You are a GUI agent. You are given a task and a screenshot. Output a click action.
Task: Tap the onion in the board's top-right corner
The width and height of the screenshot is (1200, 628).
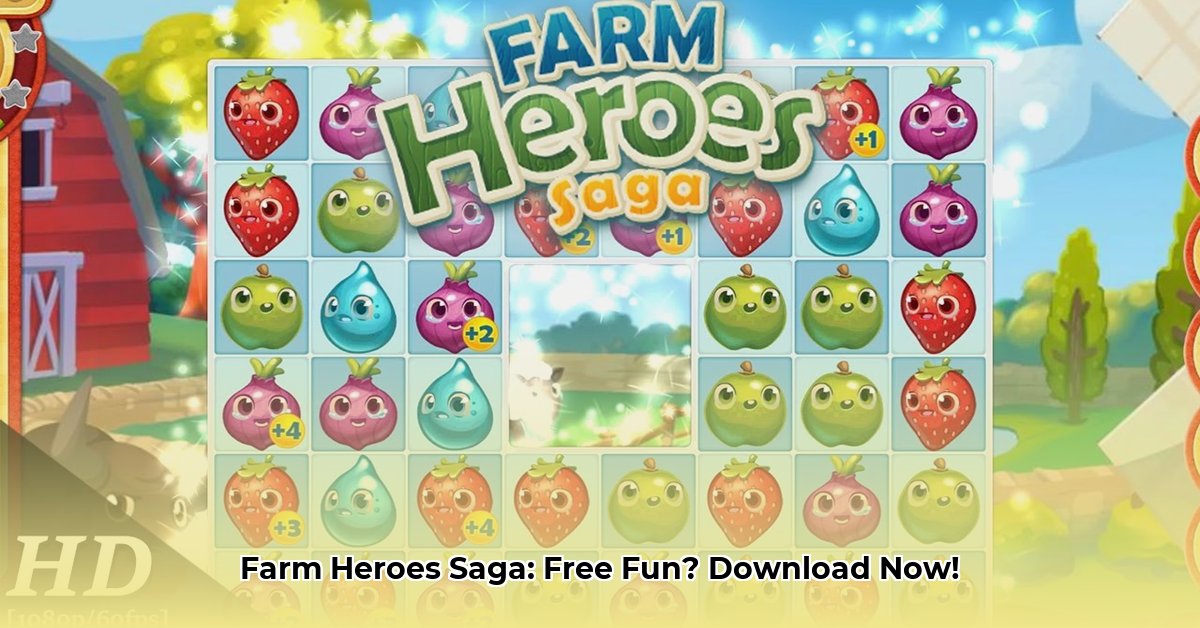[938, 112]
